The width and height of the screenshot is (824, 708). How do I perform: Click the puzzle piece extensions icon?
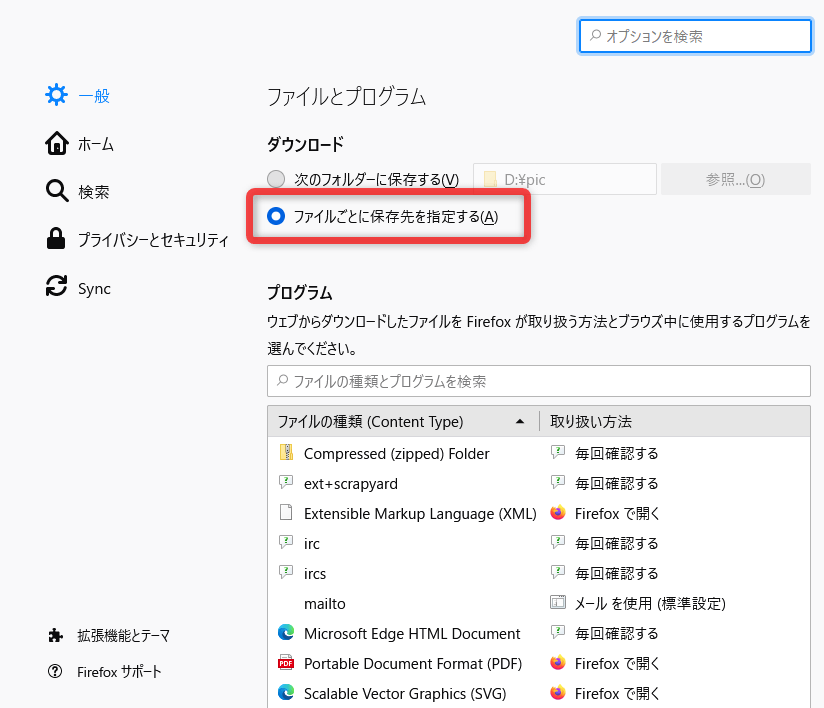click(55, 635)
